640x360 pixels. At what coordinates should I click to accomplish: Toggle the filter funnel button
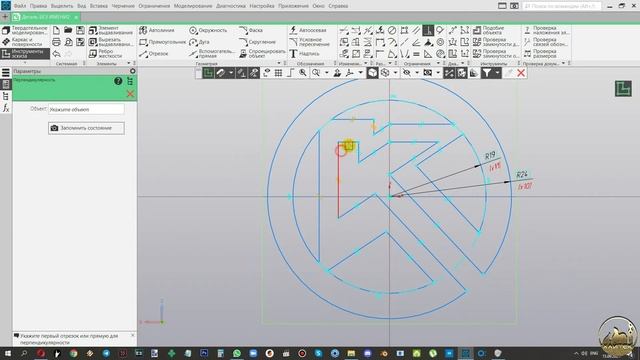coord(487,73)
